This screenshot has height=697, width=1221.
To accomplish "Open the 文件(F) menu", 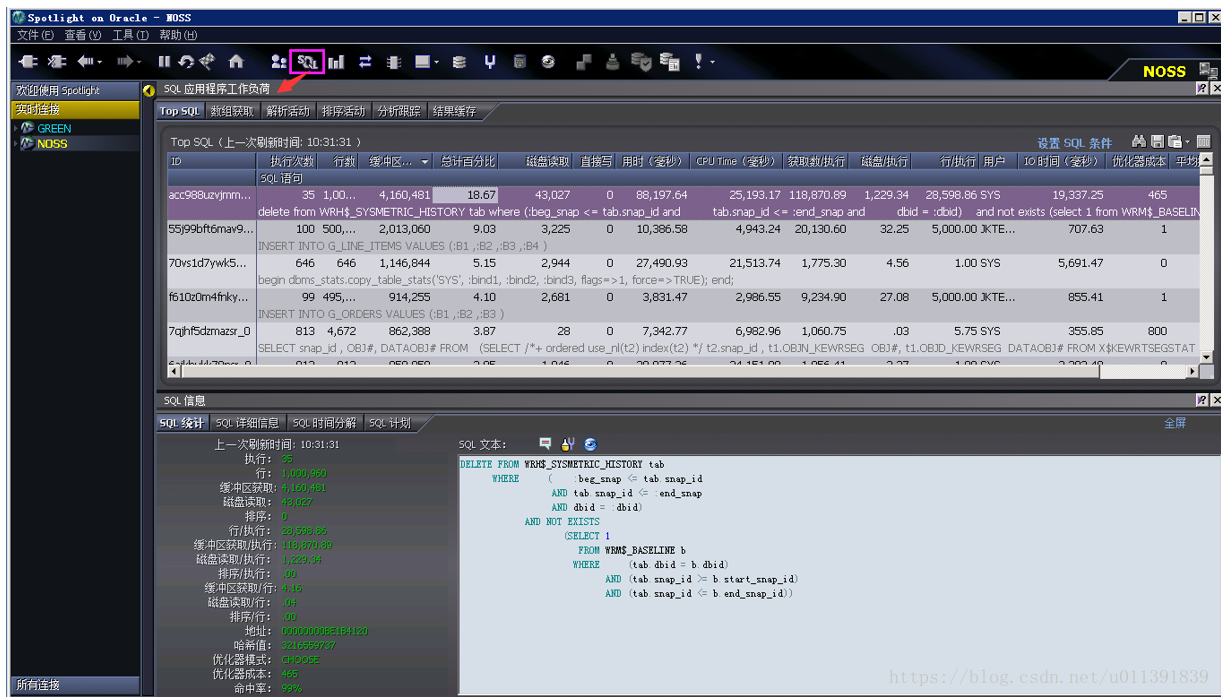I will click(x=35, y=35).
